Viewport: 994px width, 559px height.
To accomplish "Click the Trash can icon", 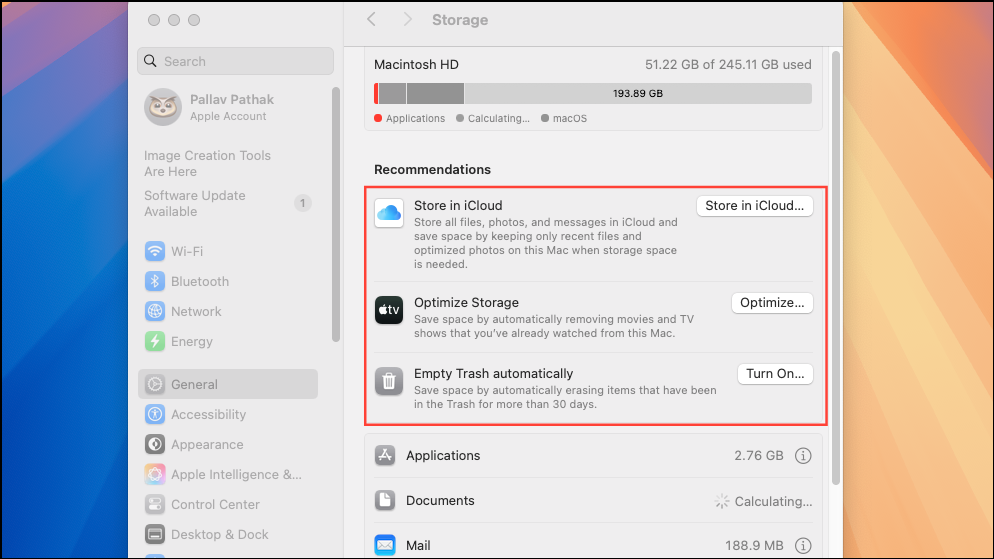I will pos(389,381).
